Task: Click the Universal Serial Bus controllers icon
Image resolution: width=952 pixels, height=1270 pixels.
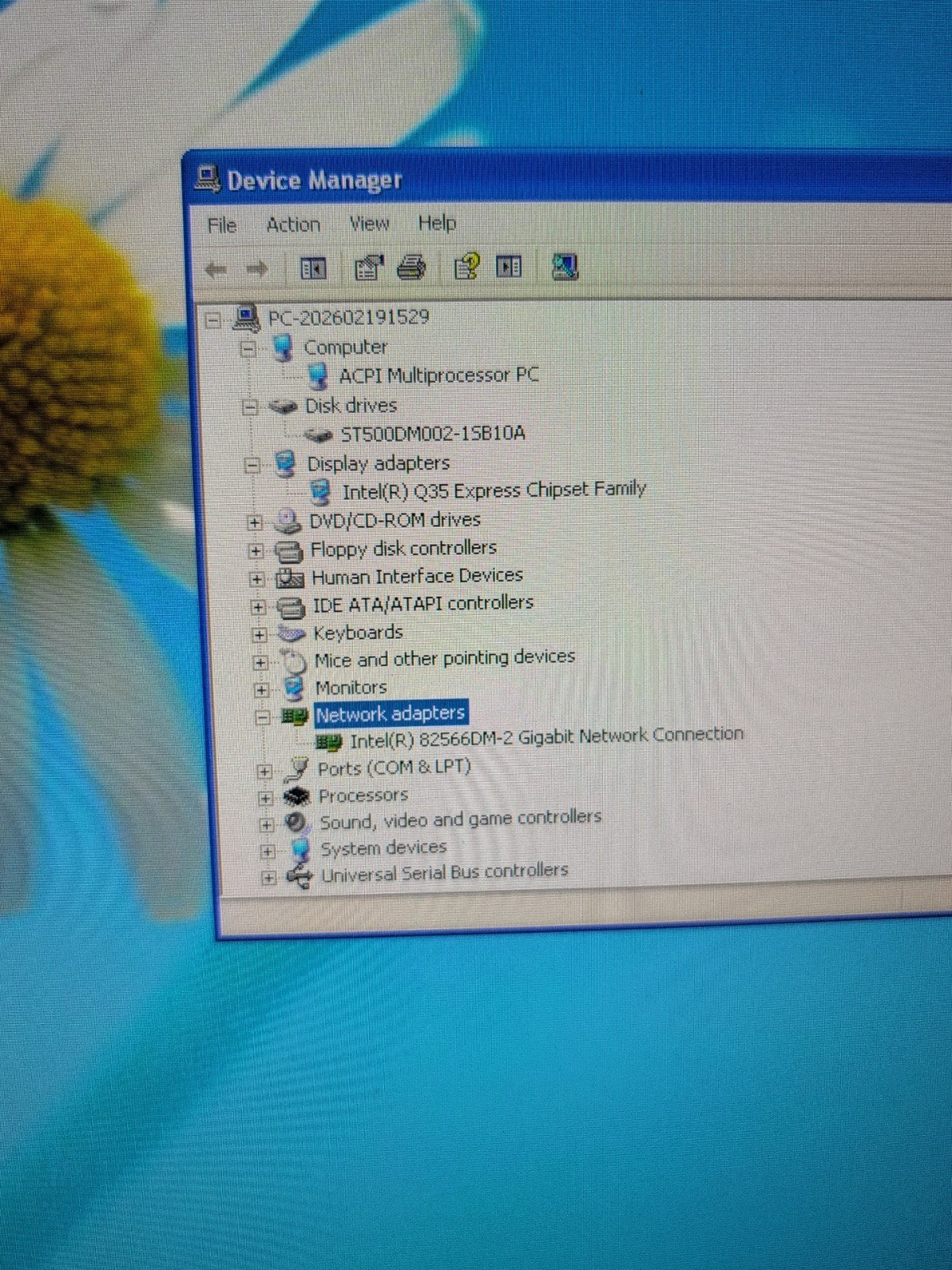Action: [x=299, y=876]
